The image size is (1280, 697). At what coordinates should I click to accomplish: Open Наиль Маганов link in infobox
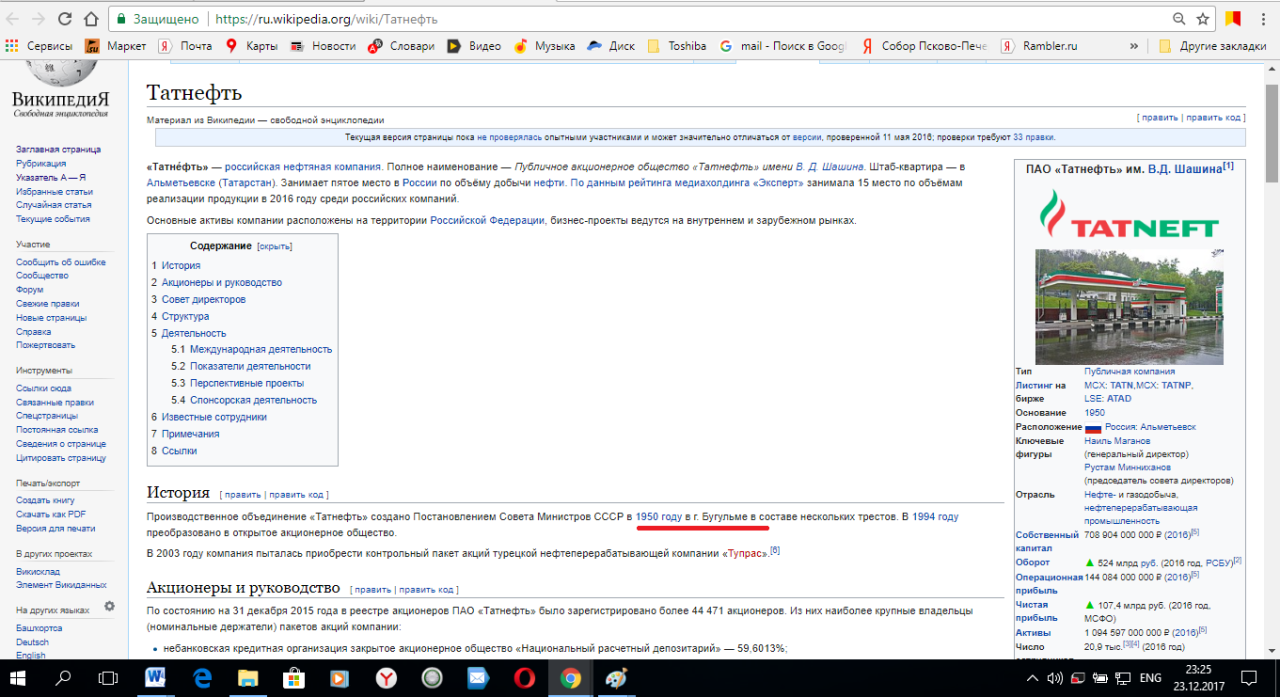coord(1117,441)
